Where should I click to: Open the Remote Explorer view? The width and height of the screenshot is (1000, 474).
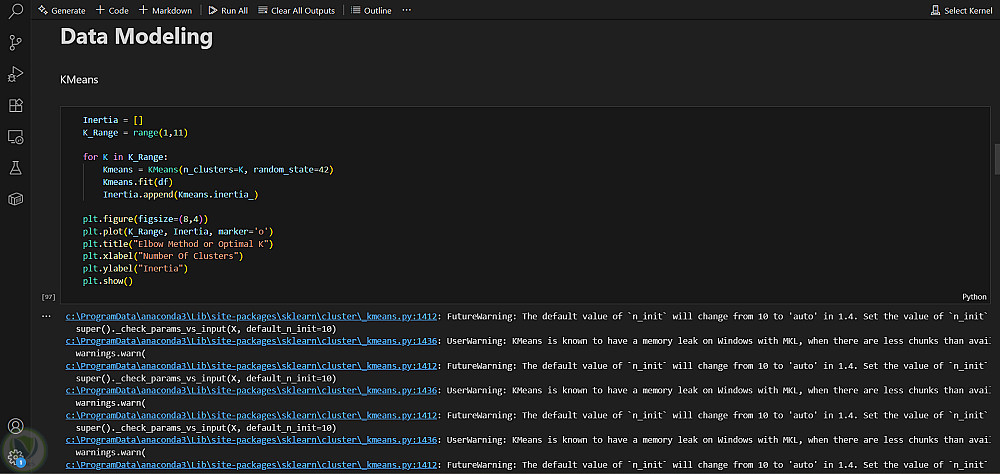tap(15, 136)
